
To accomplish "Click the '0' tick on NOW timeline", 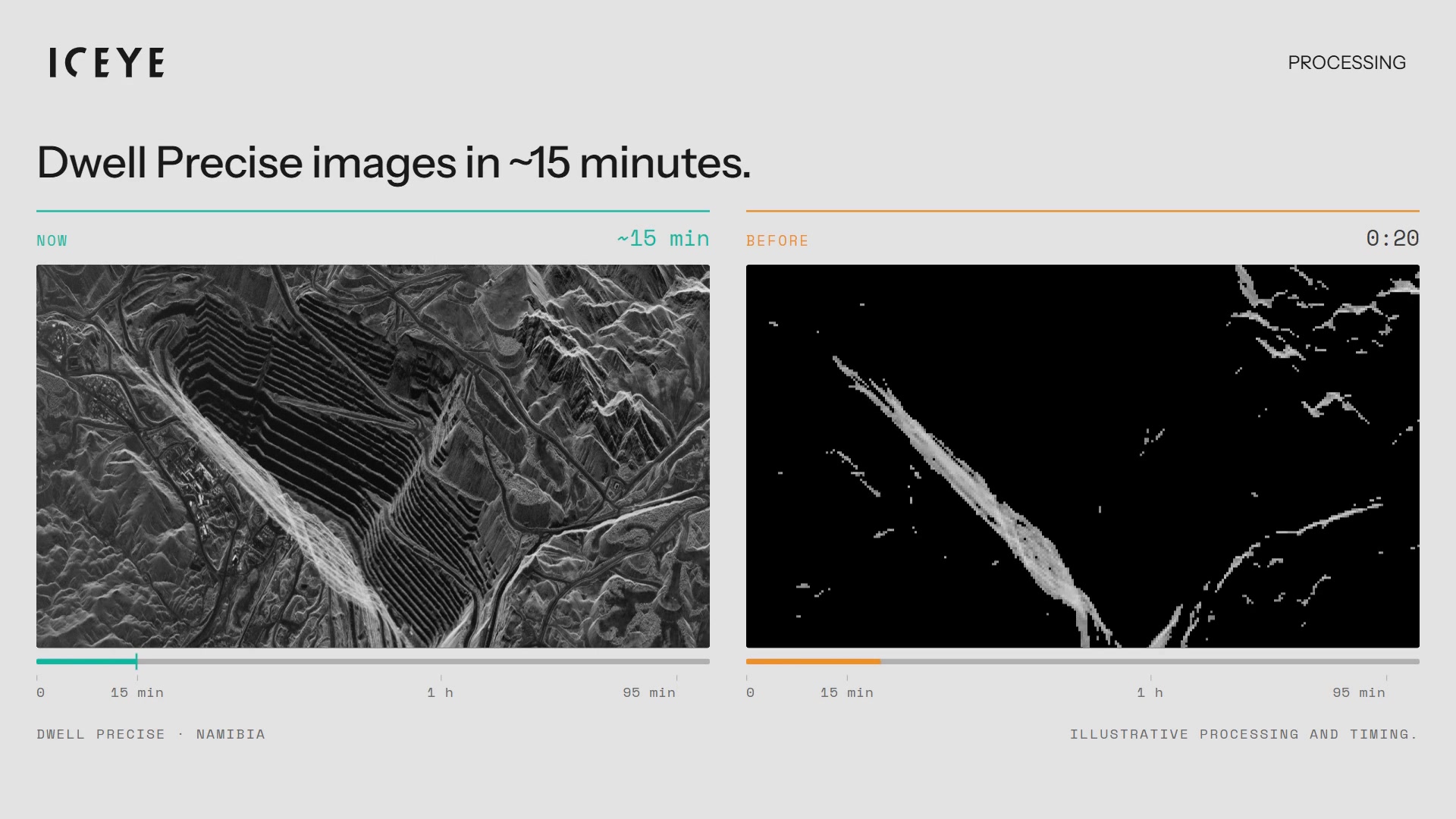I will click(40, 692).
